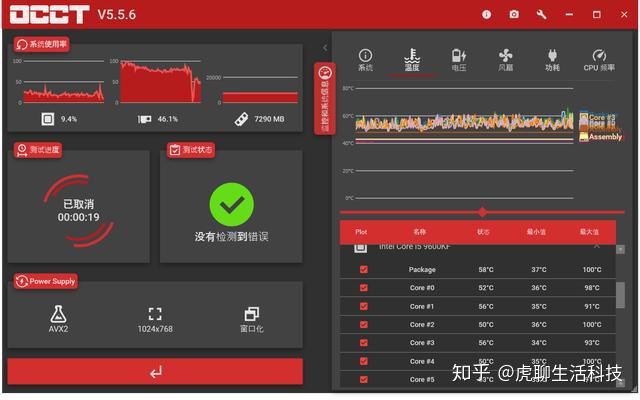The height and width of the screenshot is (400, 640).
Task: Click Core #0 current value 52°C
Action: pos(486,288)
